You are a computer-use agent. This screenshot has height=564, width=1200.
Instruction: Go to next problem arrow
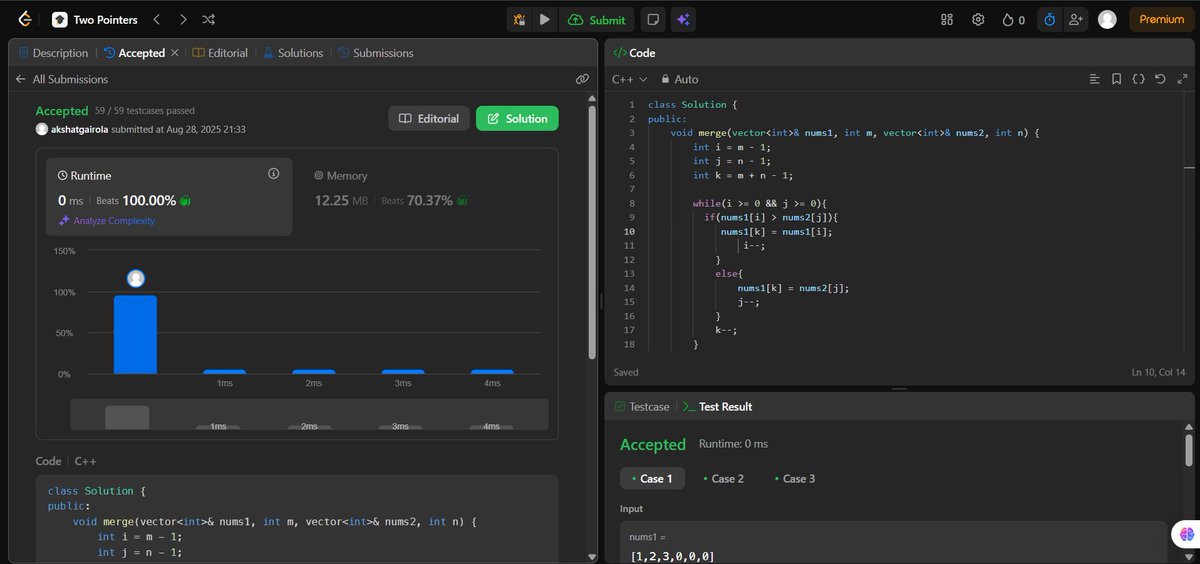[182, 19]
